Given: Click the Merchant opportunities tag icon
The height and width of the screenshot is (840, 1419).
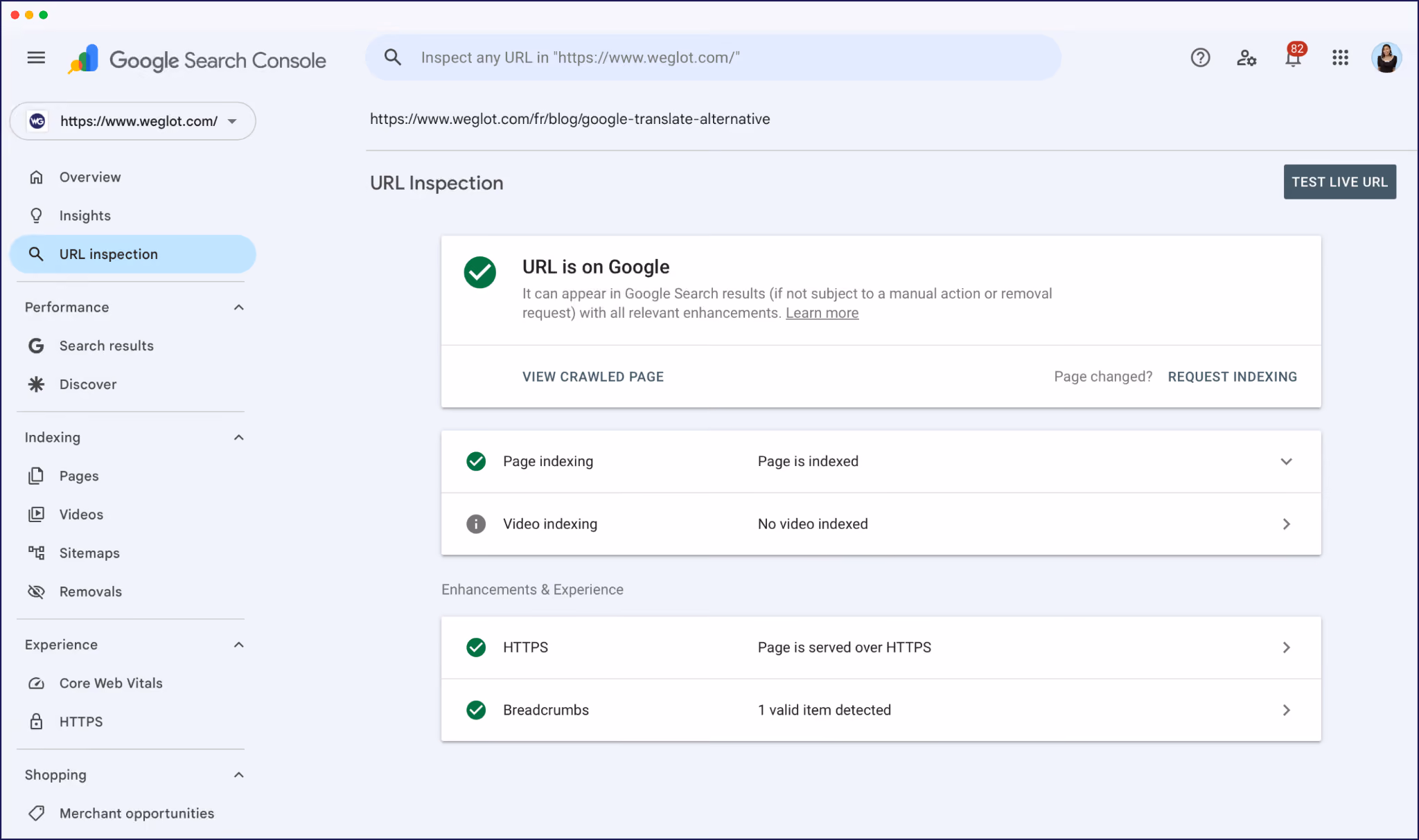Looking at the screenshot, I should tap(36, 813).
